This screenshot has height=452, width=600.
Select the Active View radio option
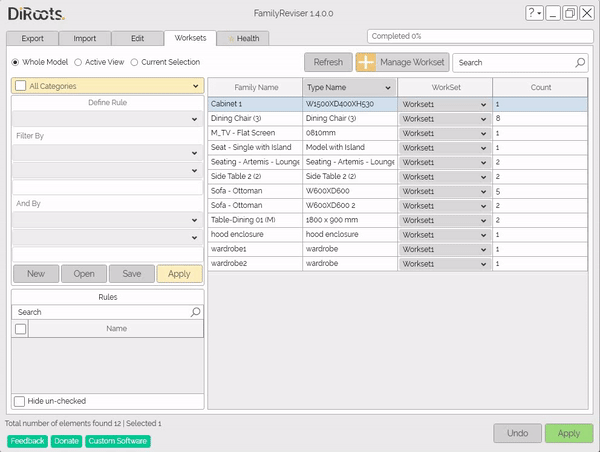click(79, 62)
